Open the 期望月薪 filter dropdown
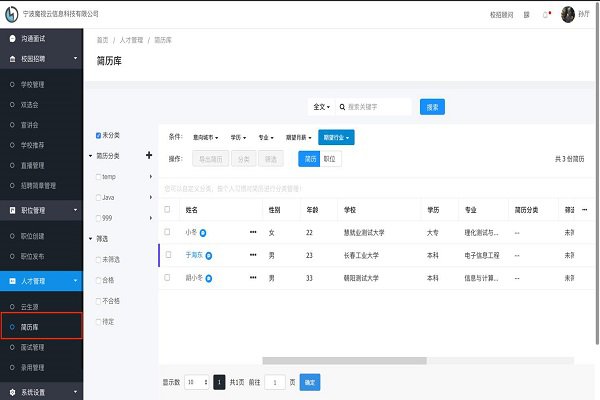The height and width of the screenshot is (400, 600). 298,137
